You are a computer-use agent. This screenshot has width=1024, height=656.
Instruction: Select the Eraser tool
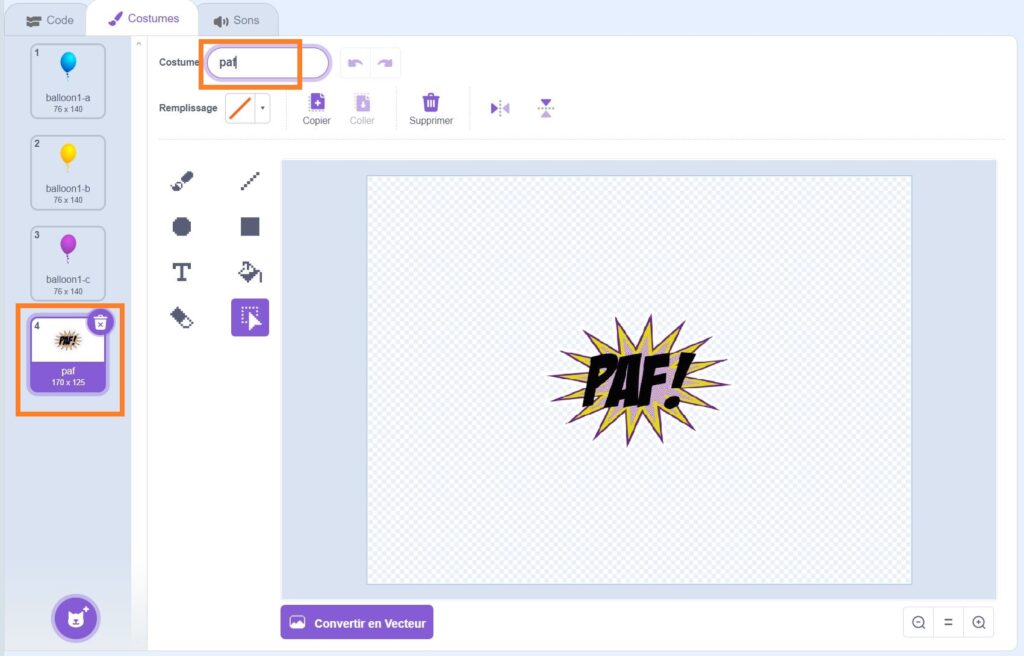[182, 318]
